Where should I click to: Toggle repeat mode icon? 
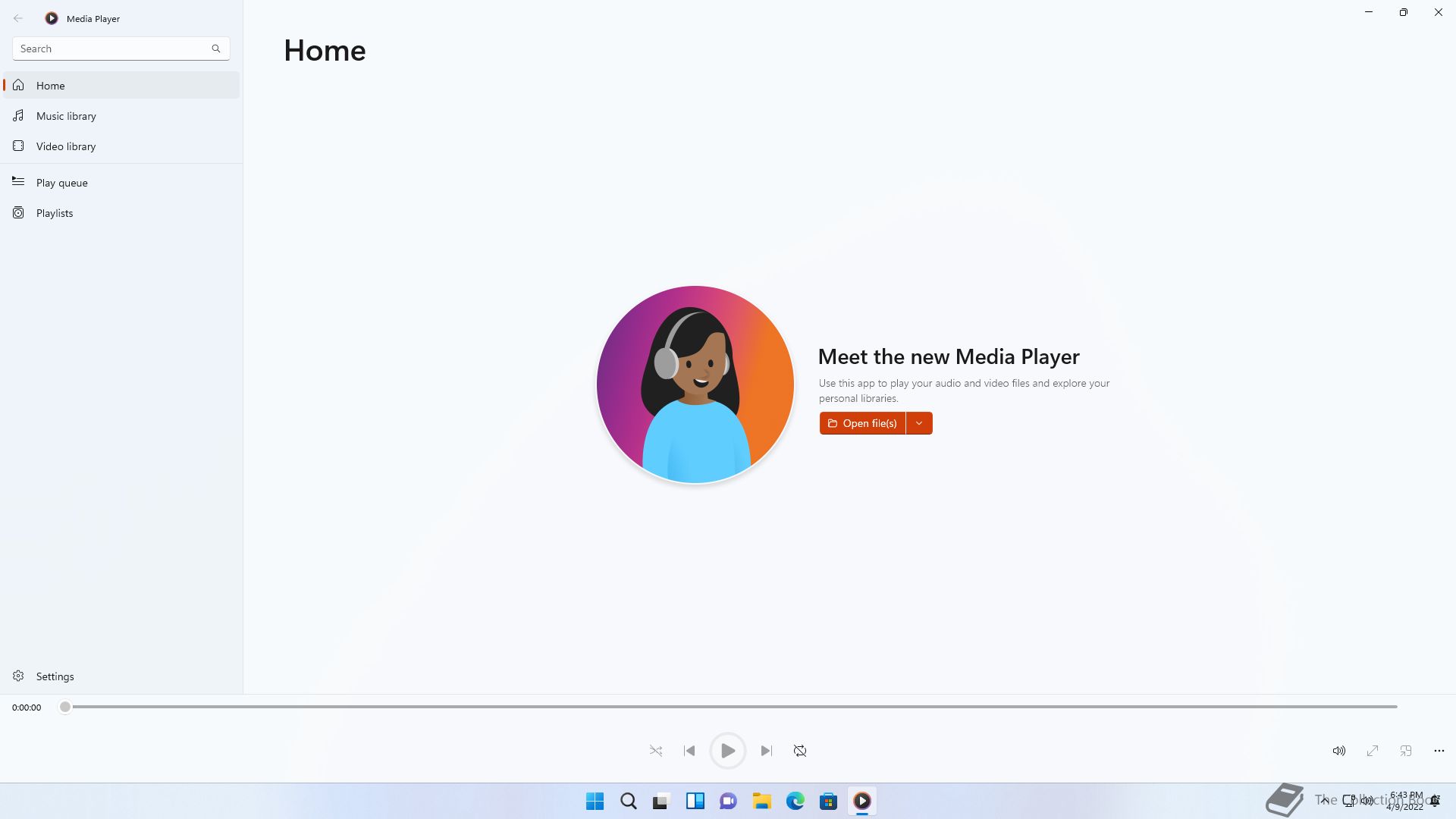tap(800, 751)
